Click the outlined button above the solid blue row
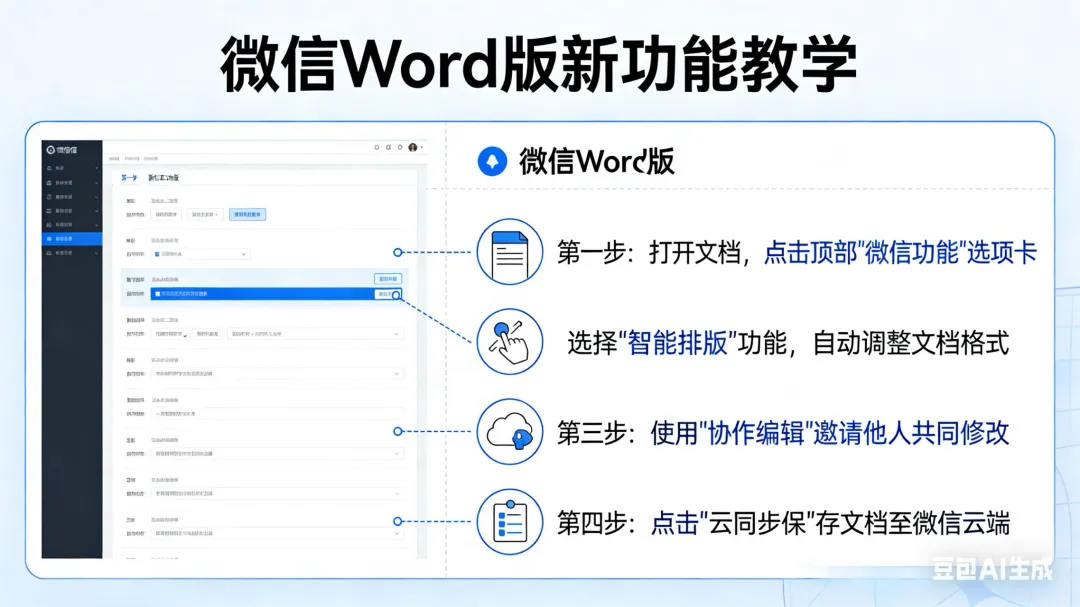1080x607 pixels. point(388,279)
